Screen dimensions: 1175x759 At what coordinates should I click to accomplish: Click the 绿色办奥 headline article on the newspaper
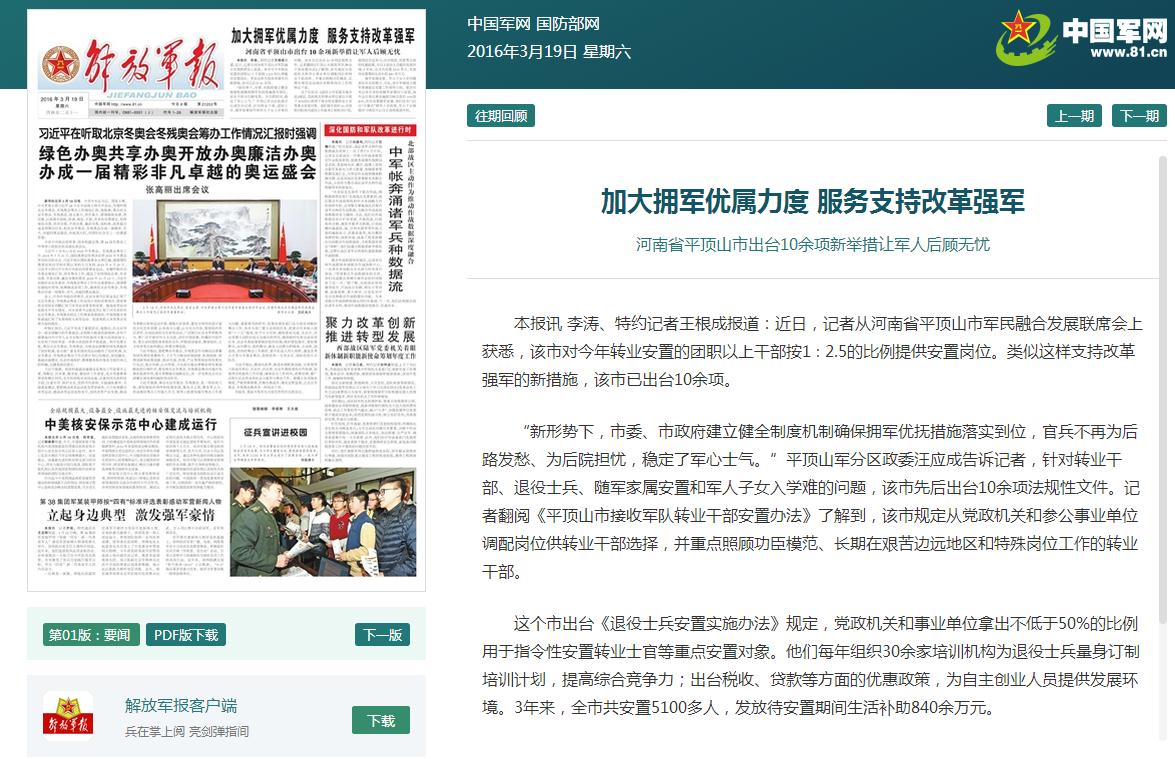click(x=177, y=162)
